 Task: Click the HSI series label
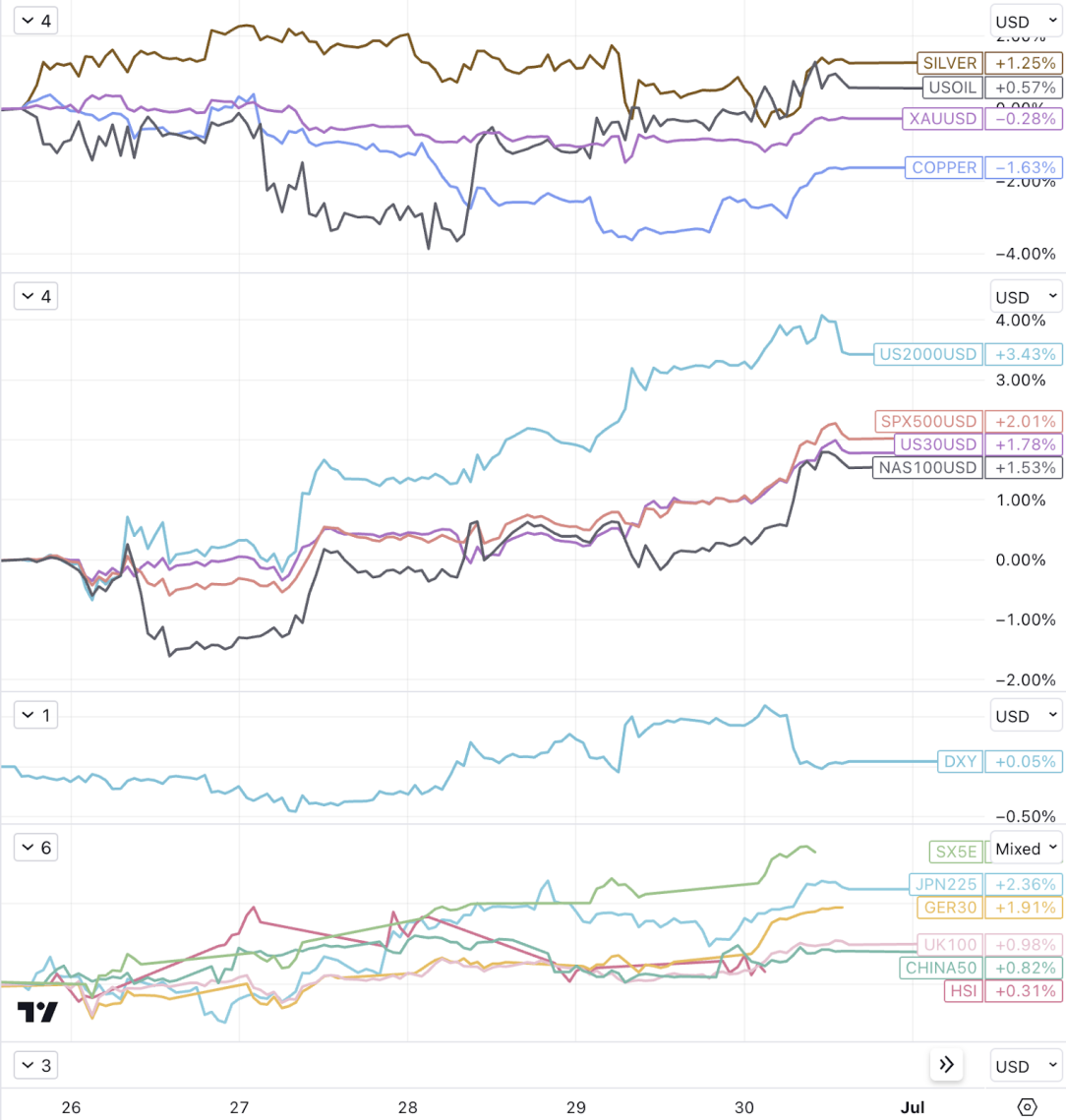click(x=963, y=991)
